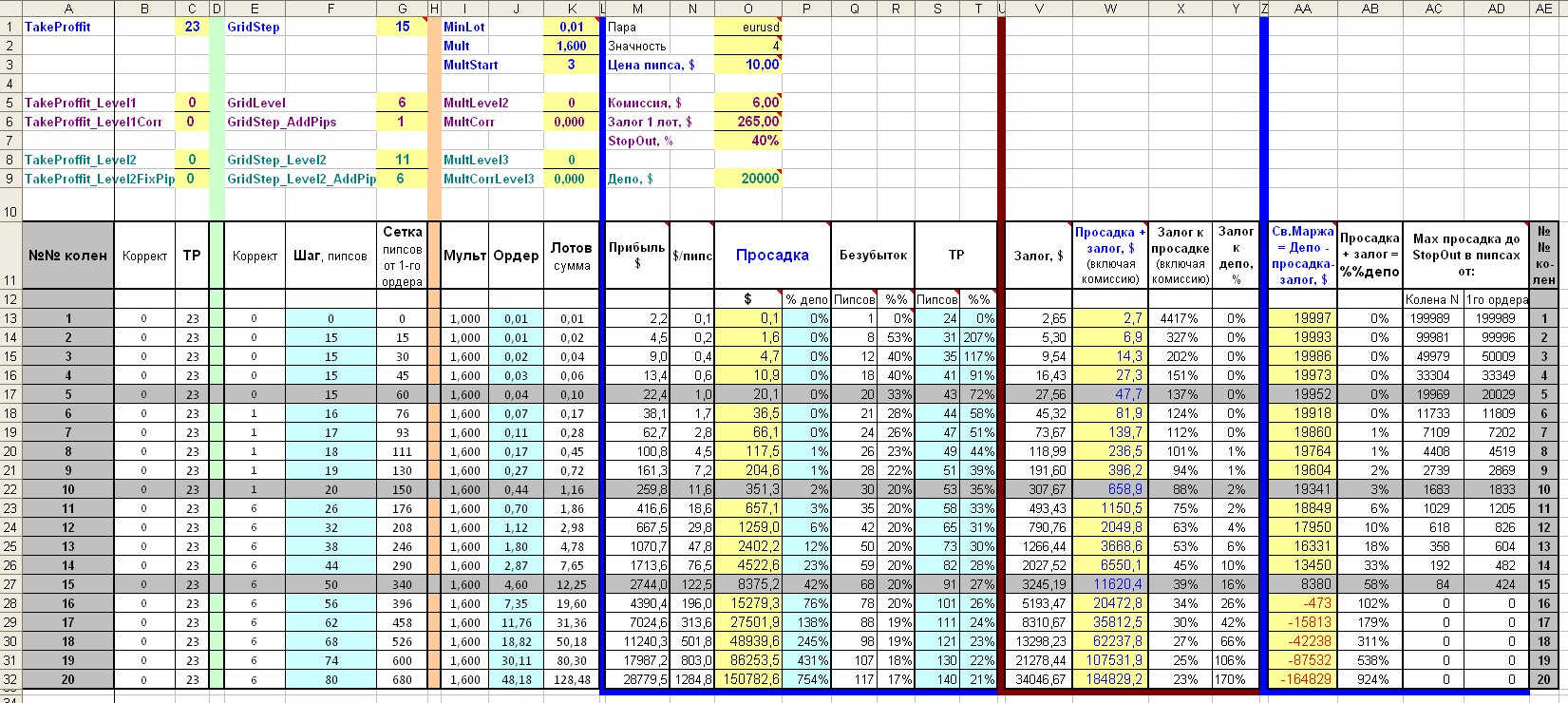Select the MinLot label cell
The width and height of the screenshot is (1568, 703).
coord(492,27)
